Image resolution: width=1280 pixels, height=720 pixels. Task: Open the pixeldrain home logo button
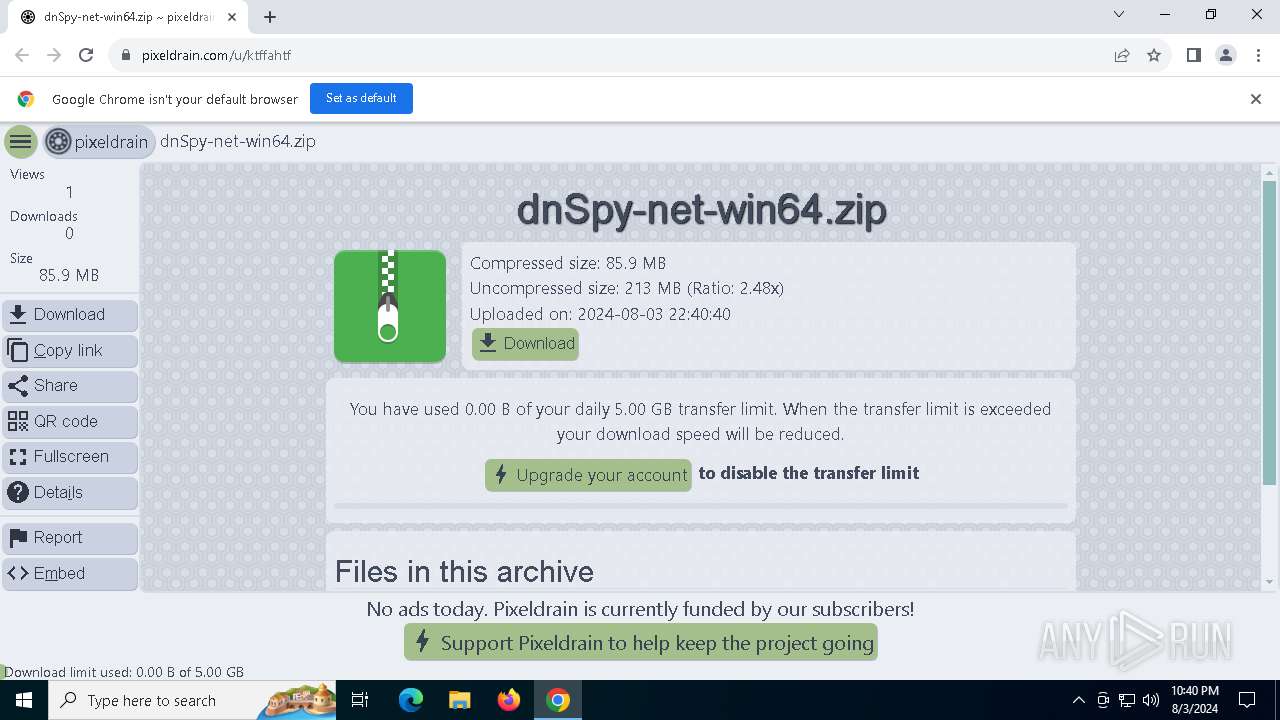98,142
